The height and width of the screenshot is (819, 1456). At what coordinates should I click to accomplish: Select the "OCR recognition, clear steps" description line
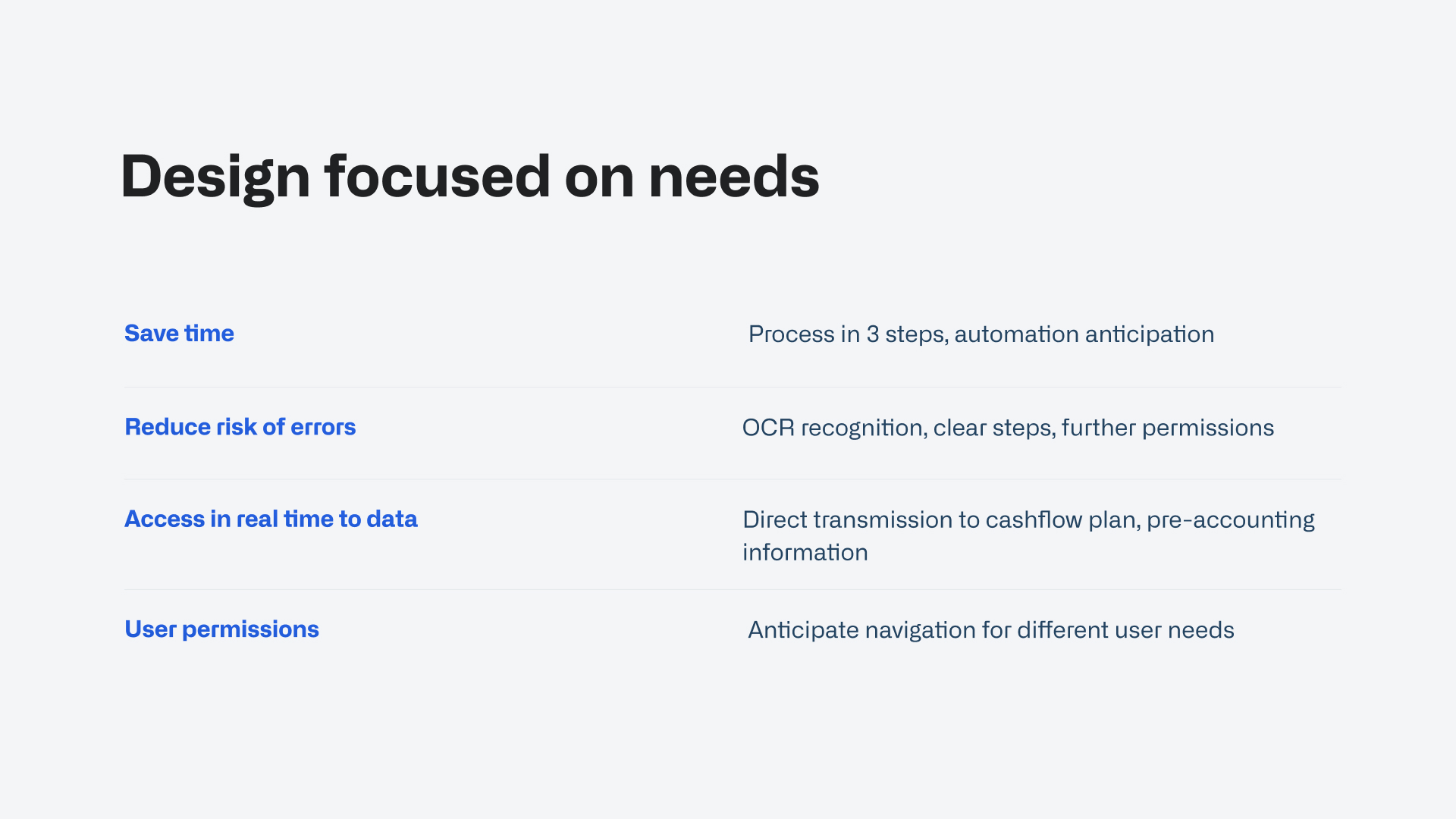[1007, 428]
